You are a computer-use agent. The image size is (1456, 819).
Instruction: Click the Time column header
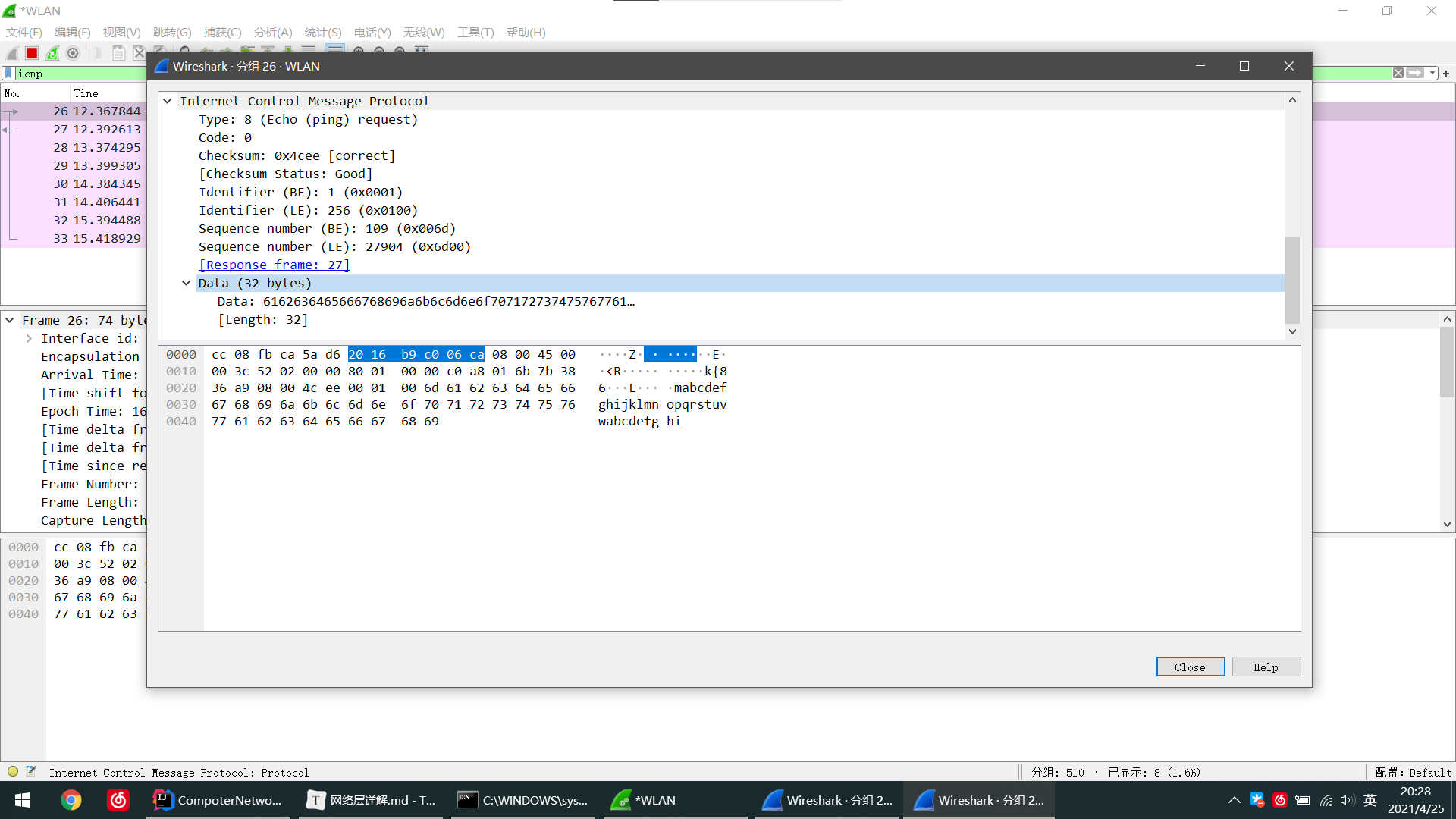[108, 93]
